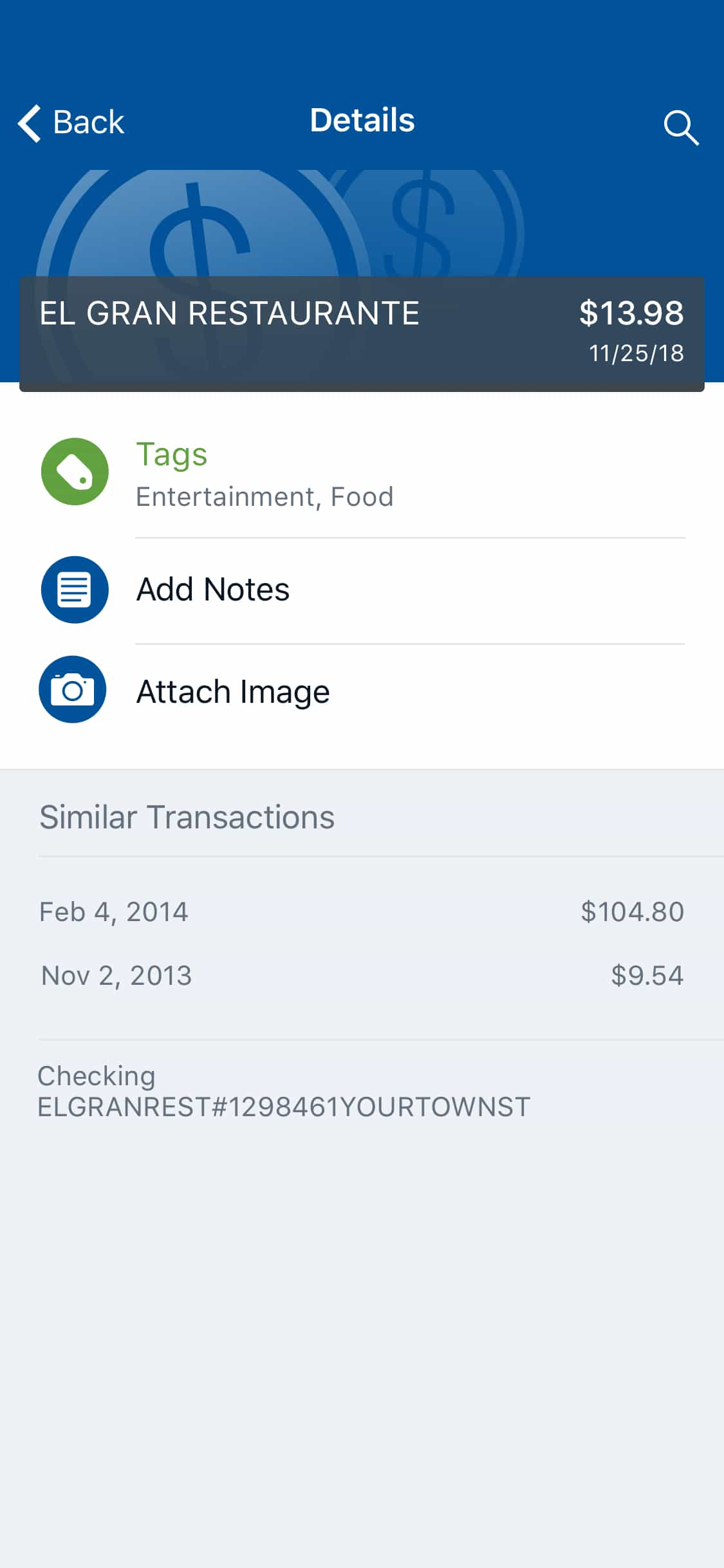Tap the $13.98 amount in header
This screenshot has width=724, height=1568.
pyautogui.click(x=631, y=313)
